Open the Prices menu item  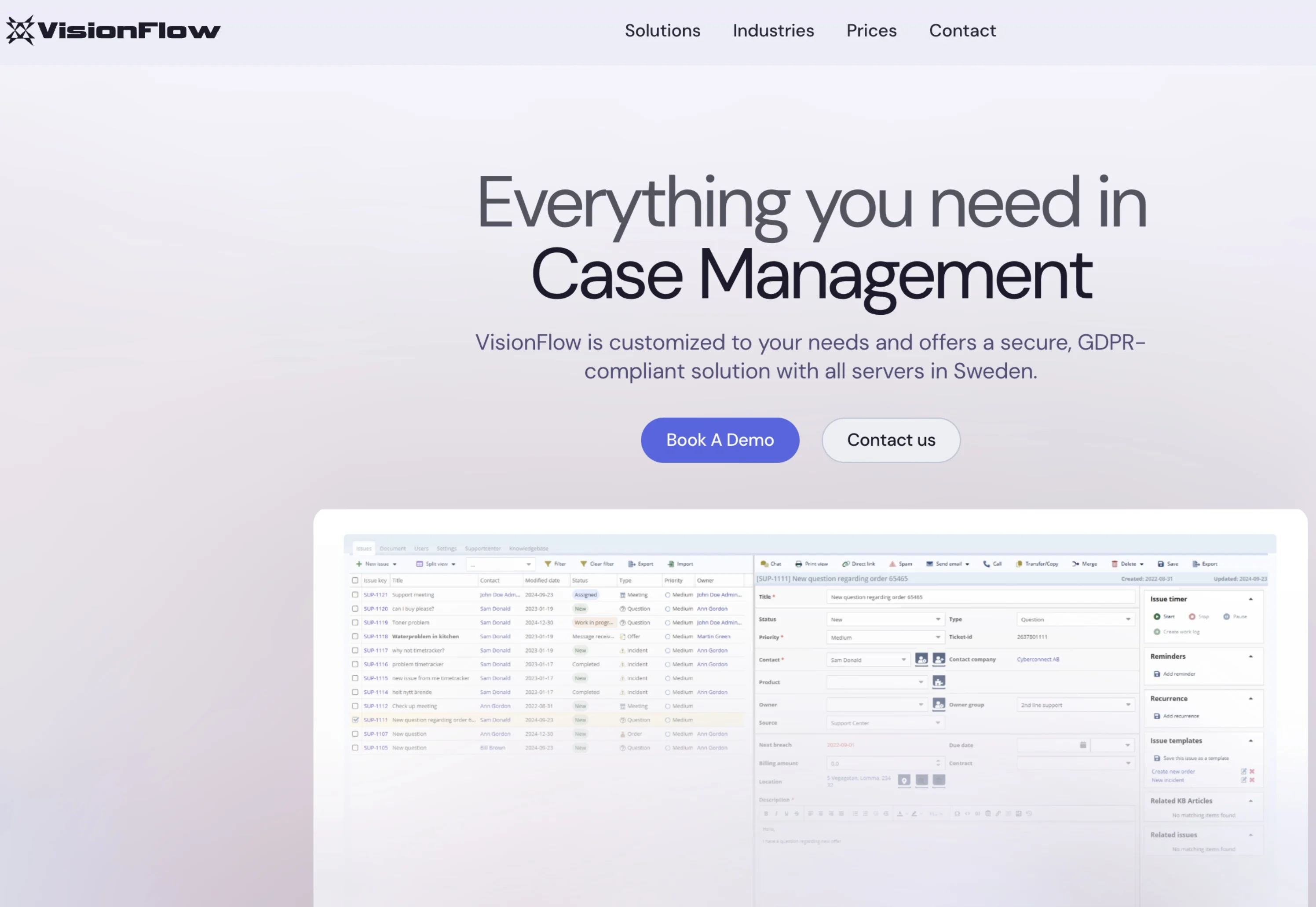[x=871, y=30]
